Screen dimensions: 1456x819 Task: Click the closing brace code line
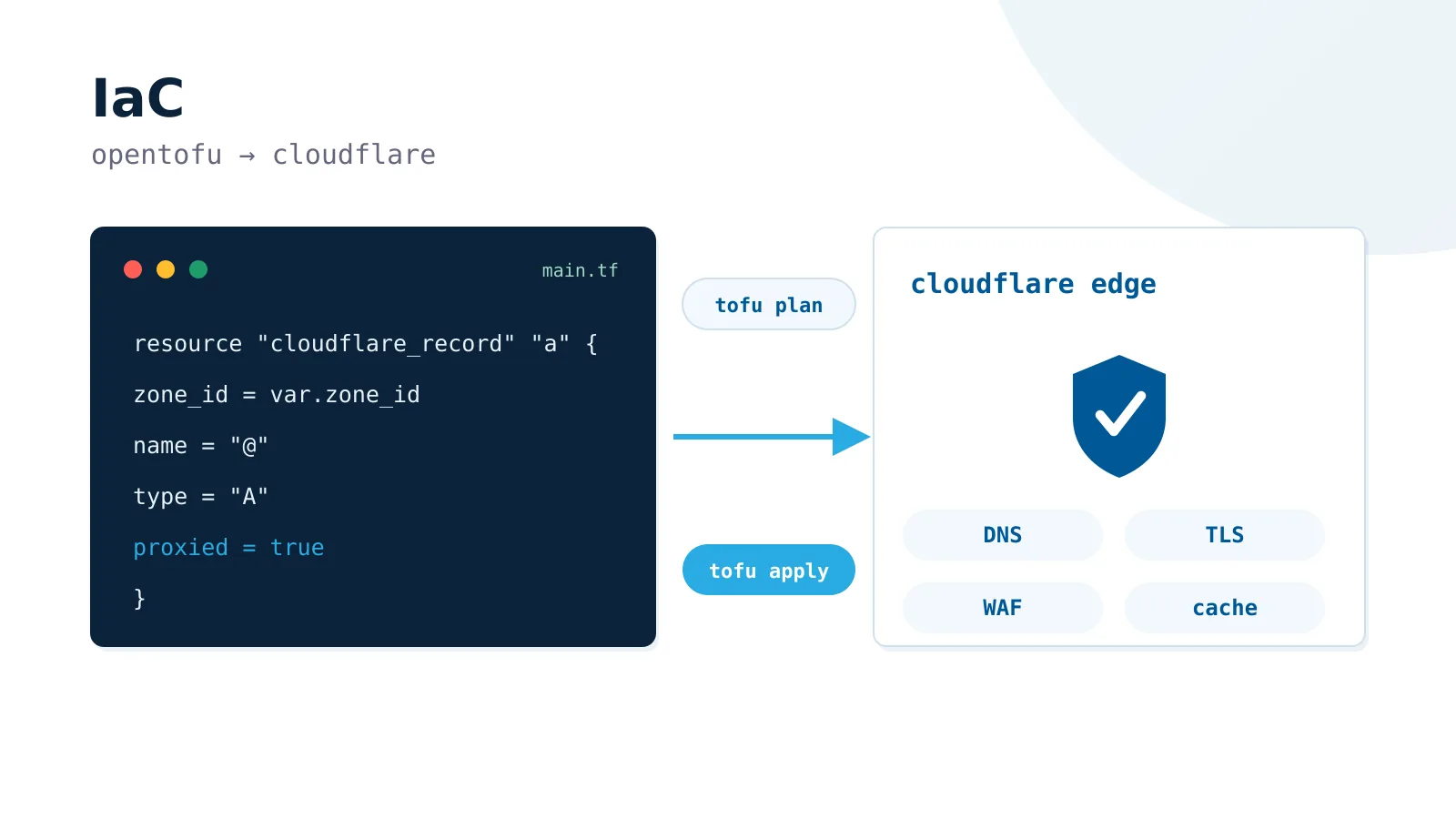pos(139,599)
